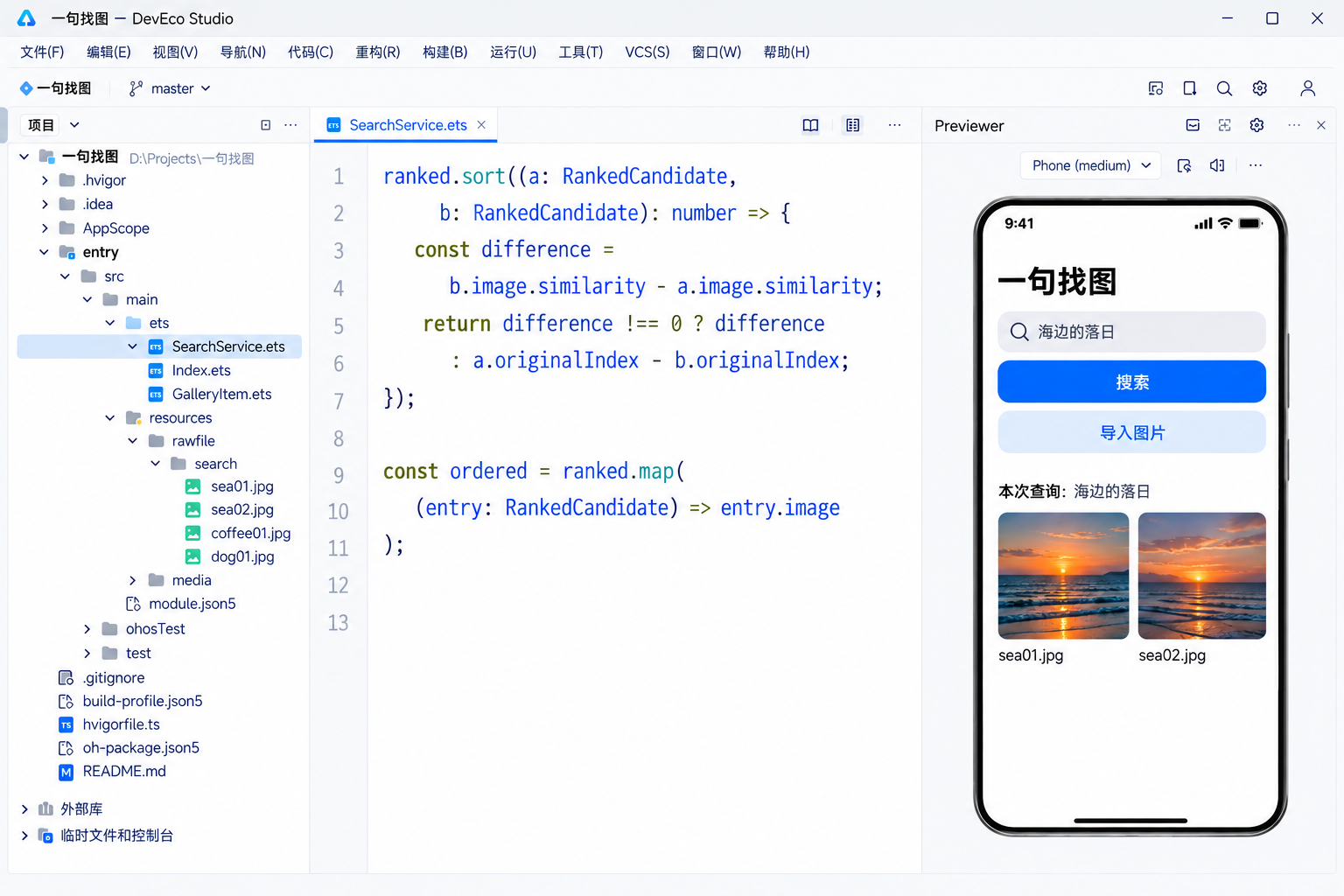This screenshot has height=896, width=1344.
Task: Click the blue 搜索 button in preview
Action: [x=1131, y=382]
